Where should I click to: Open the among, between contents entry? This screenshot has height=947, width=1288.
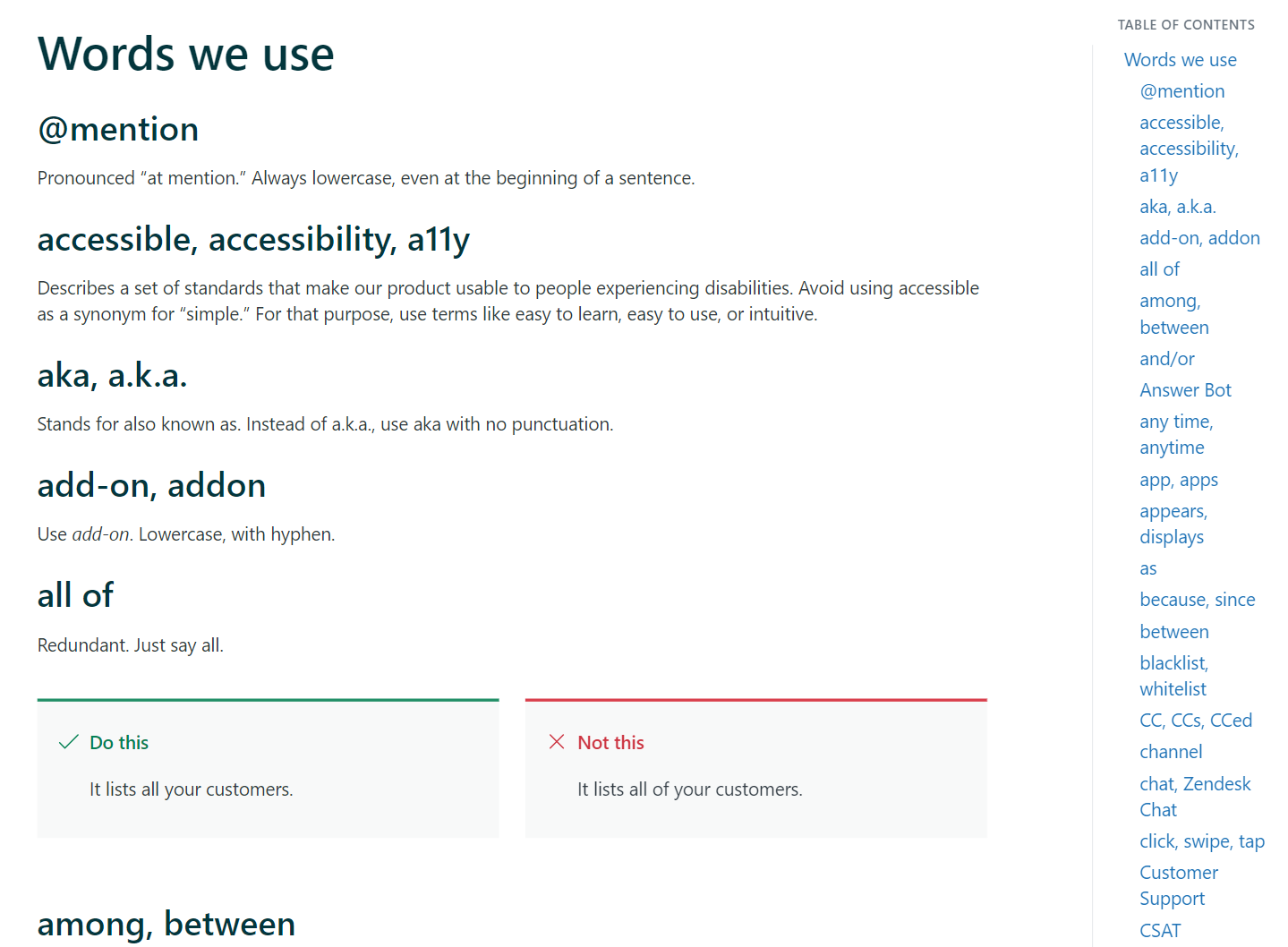point(1173,313)
